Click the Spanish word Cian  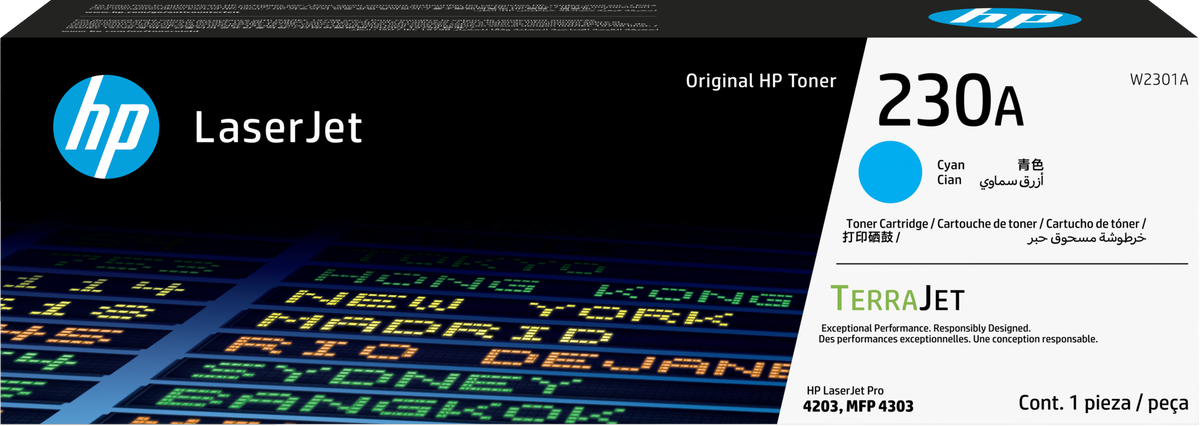pyautogui.click(x=949, y=180)
